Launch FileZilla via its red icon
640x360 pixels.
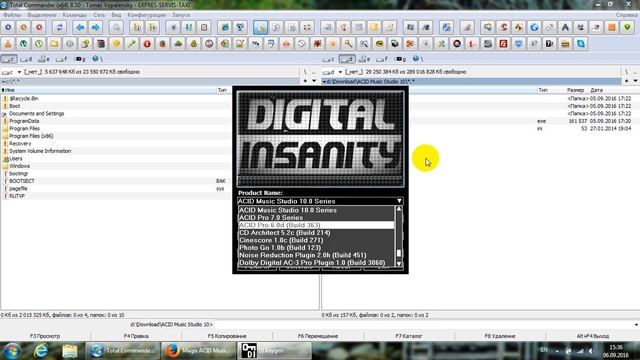point(503,44)
